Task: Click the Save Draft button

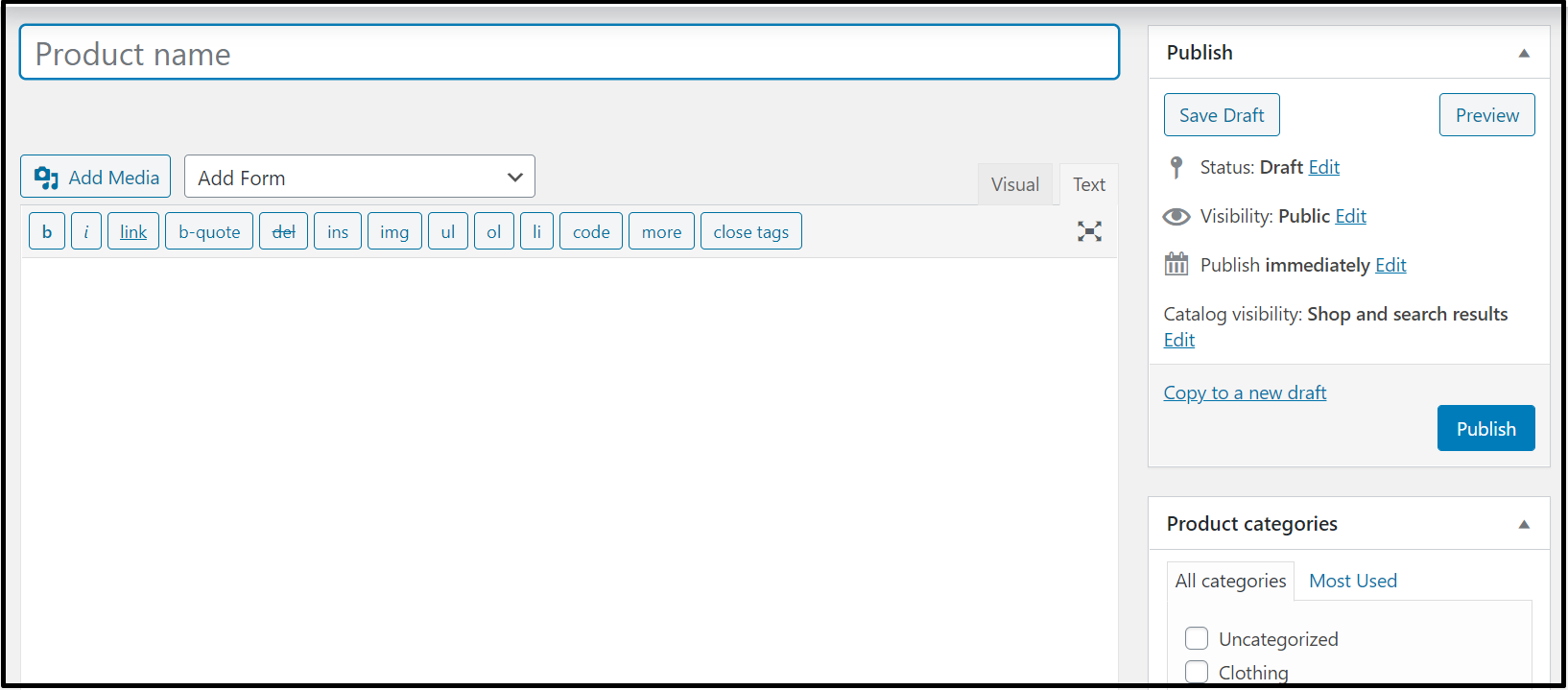Action: pyautogui.click(x=1222, y=115)
